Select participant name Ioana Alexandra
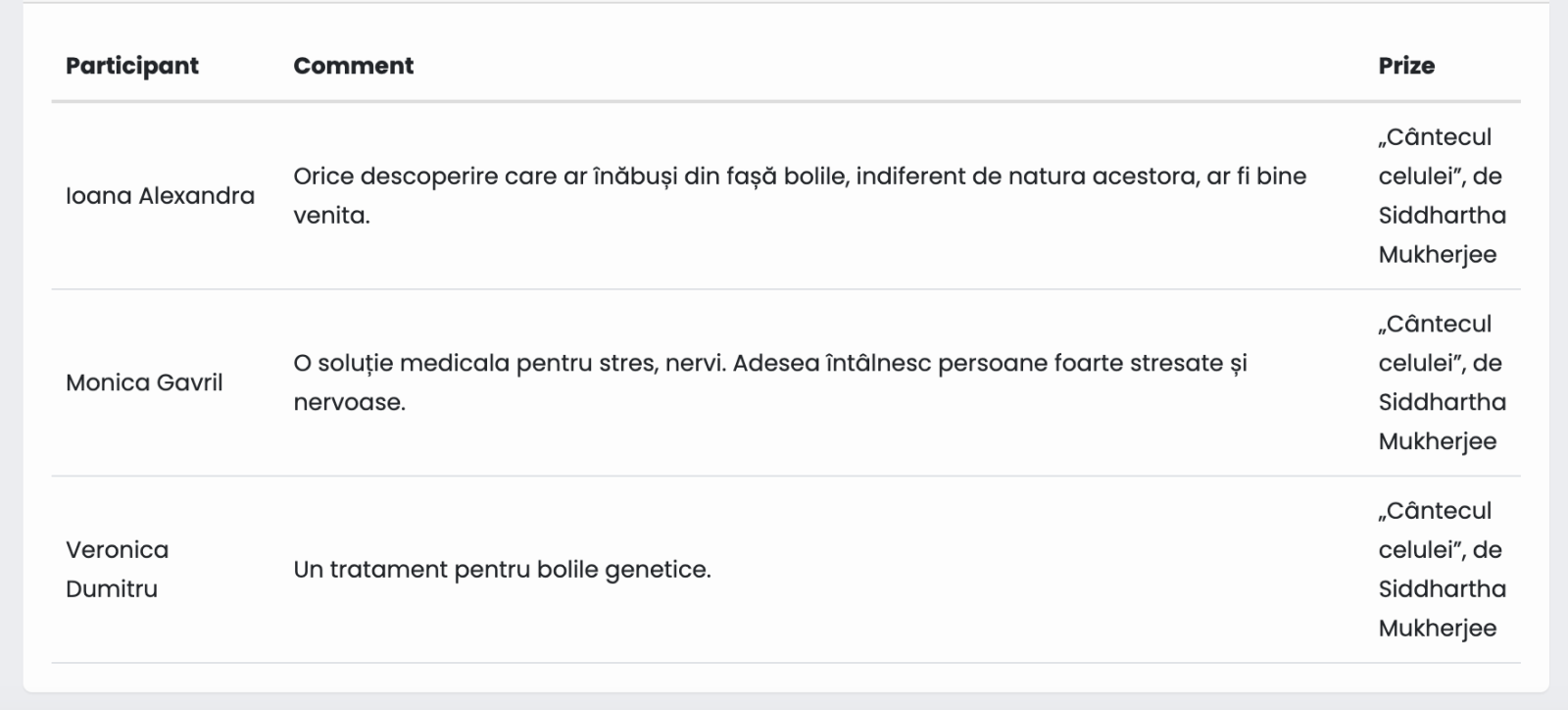This screenshot has width=1568, height=710. [160, 196]
